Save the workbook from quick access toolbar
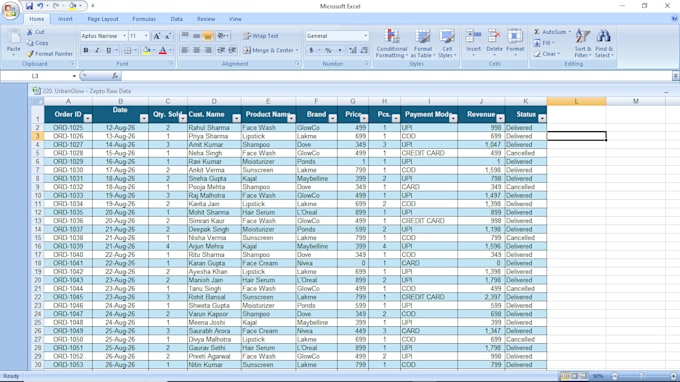Screen dimensions: 680x382 tap(29, 6)
